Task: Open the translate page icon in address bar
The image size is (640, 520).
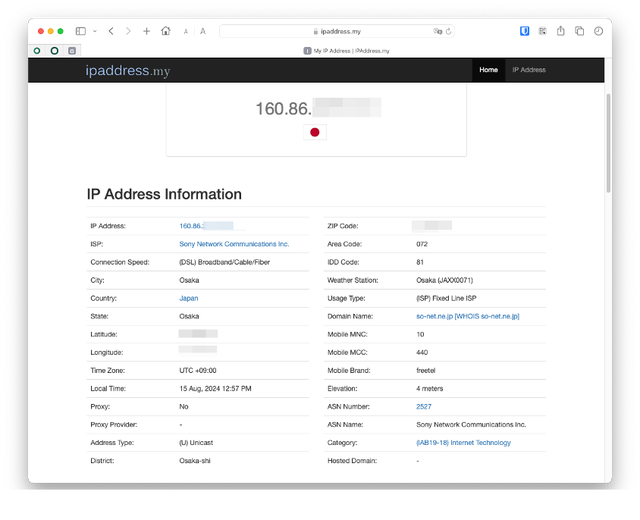Action: tap(437, 31)
